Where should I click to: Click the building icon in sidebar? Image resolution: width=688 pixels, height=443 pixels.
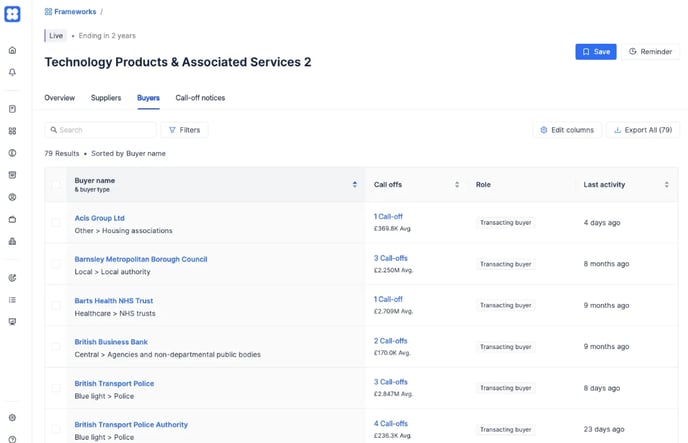coord(12,241)
